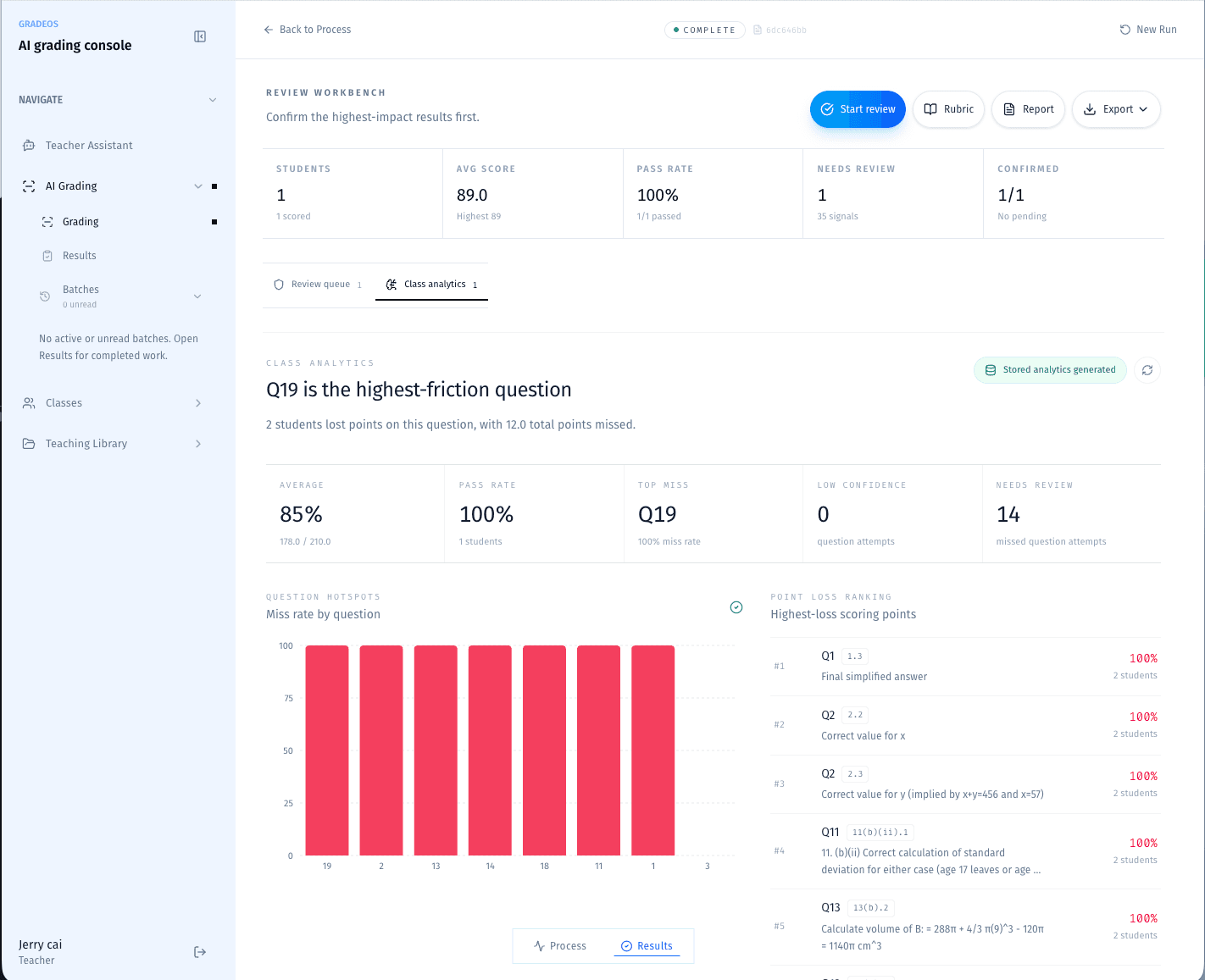Image resolution: width=1205 pixels, height=980 pixels.
Task: Click the red bar for question 13
Action: click(x=436, y=750)
